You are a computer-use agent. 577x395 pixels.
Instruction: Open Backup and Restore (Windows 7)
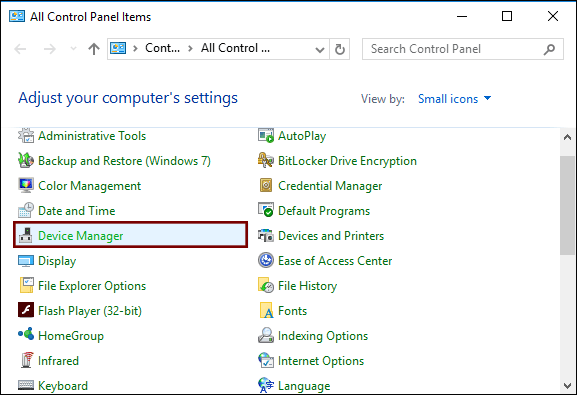(x=124, y=161)
